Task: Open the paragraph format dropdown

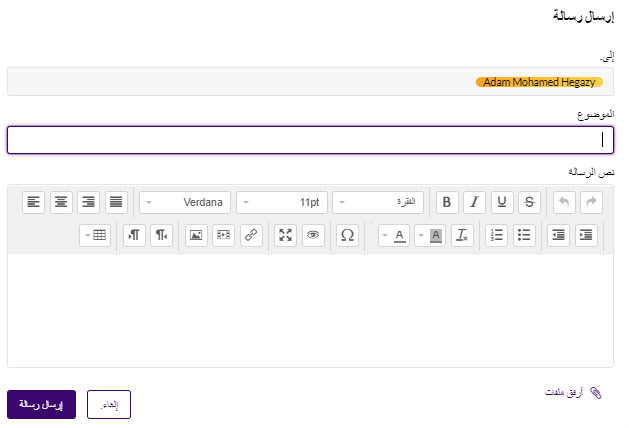Action: tap(378, 202)
